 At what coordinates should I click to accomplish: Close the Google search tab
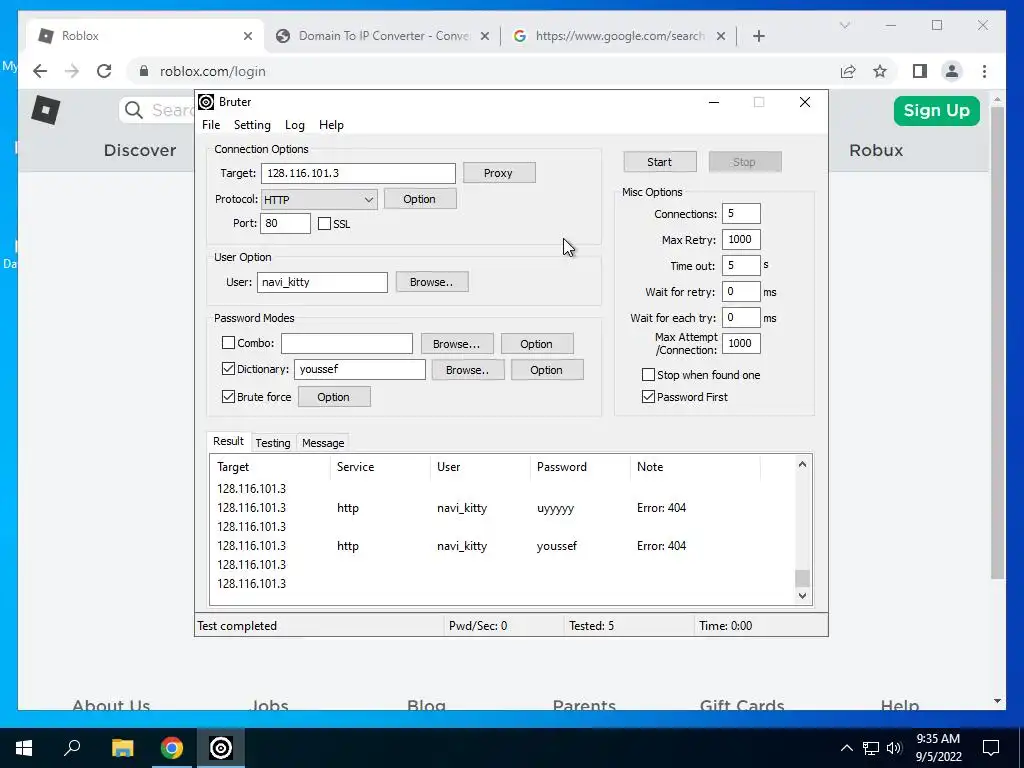(720, 36)
